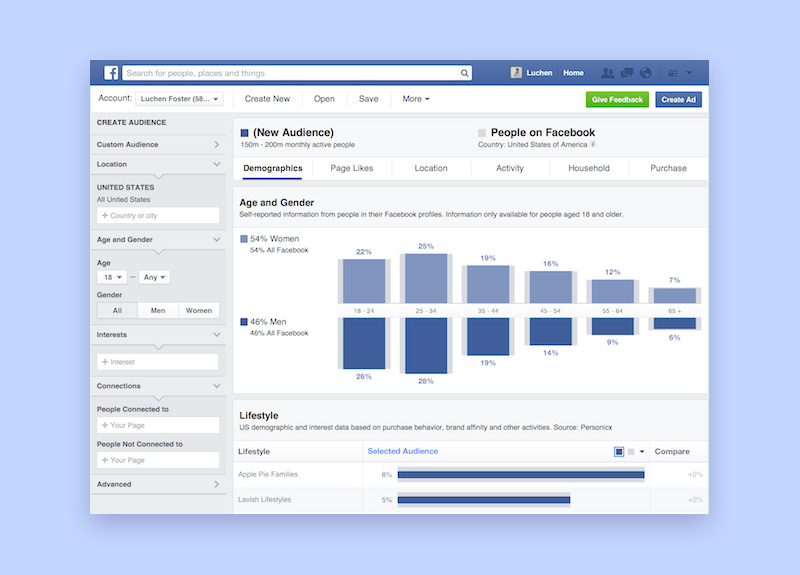Switch to the Demographics tab
800x575 pixels.
(272, 168)
